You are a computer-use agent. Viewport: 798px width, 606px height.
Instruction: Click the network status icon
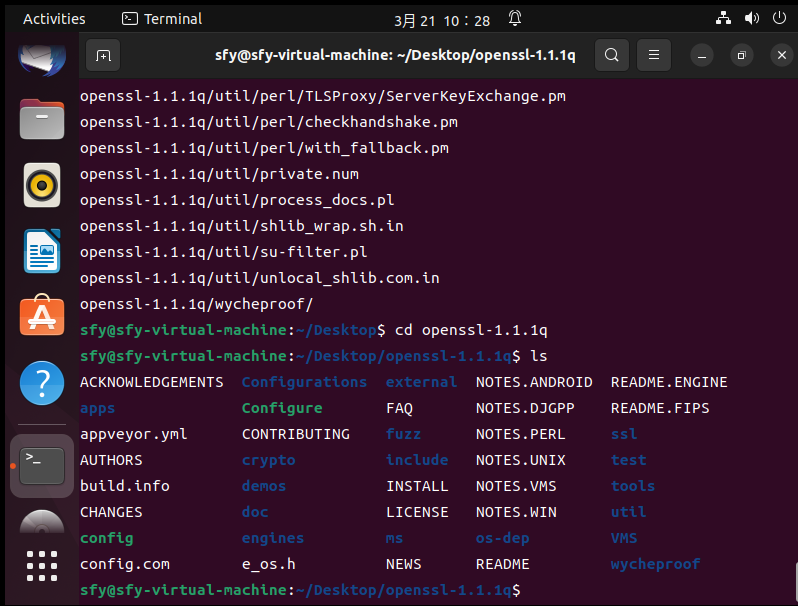click(x=723, y=18)
